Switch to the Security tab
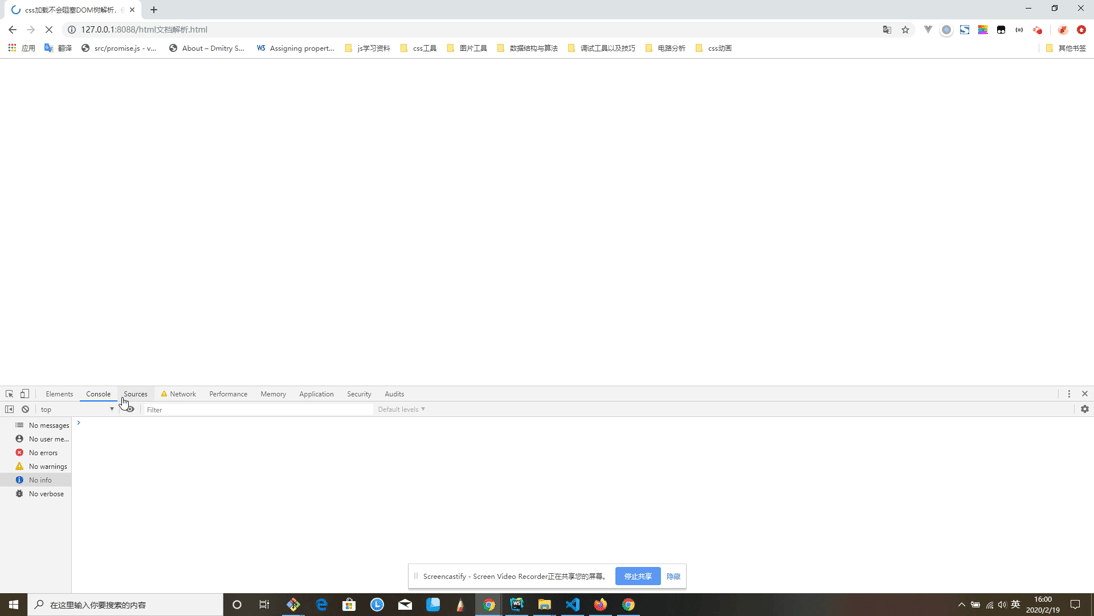The height and width of the screenshot is (616, 1094). 359,394
